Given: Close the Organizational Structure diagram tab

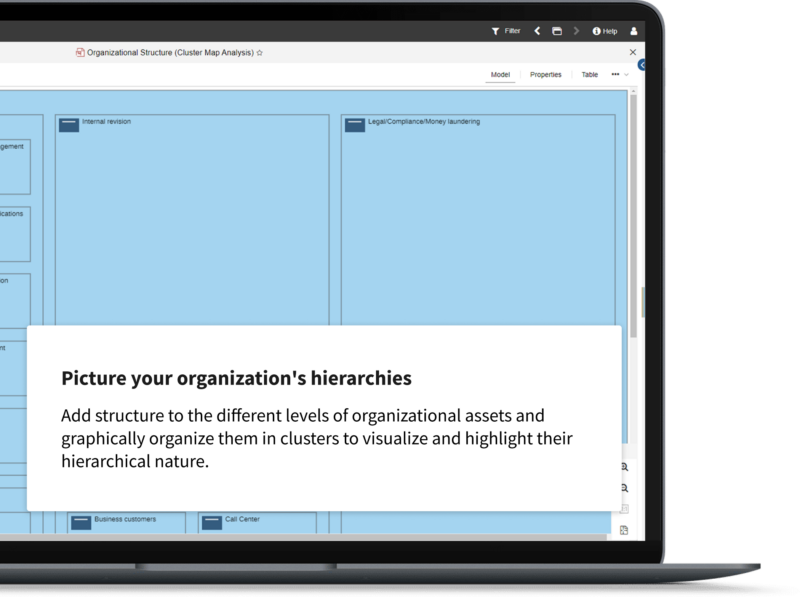Looking at the screenshot, I should click(632, 52).
